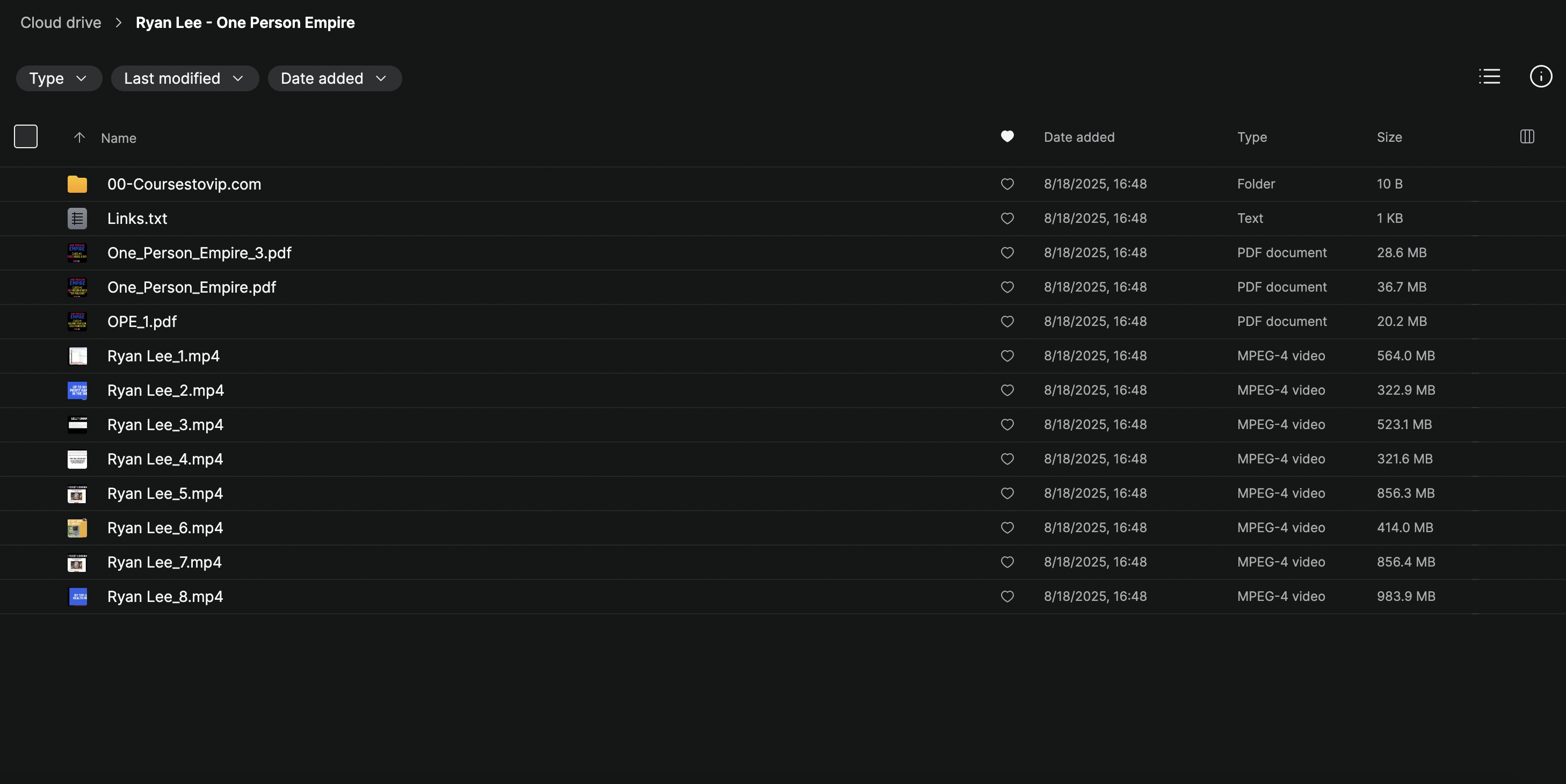Click the Links.txt text file icon
This screenshot has height=784, width=1566.
point(77,219)
